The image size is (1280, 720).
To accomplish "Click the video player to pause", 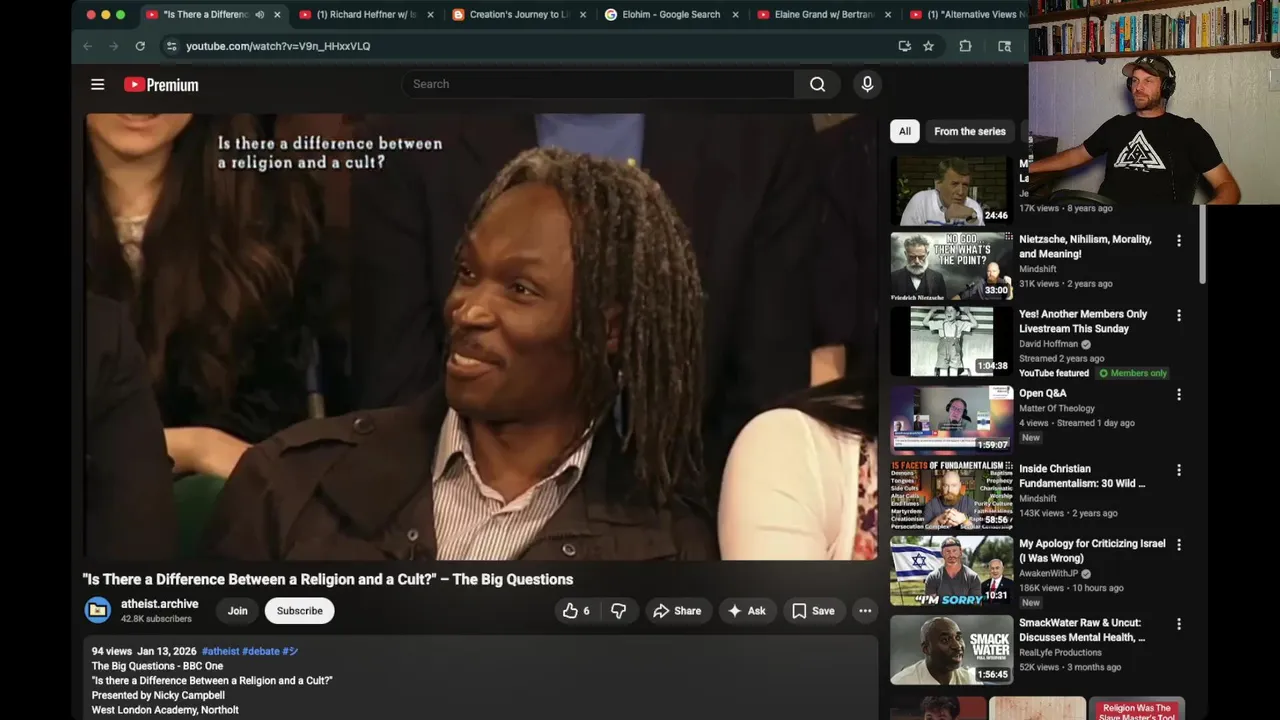I will pos(481,337).
